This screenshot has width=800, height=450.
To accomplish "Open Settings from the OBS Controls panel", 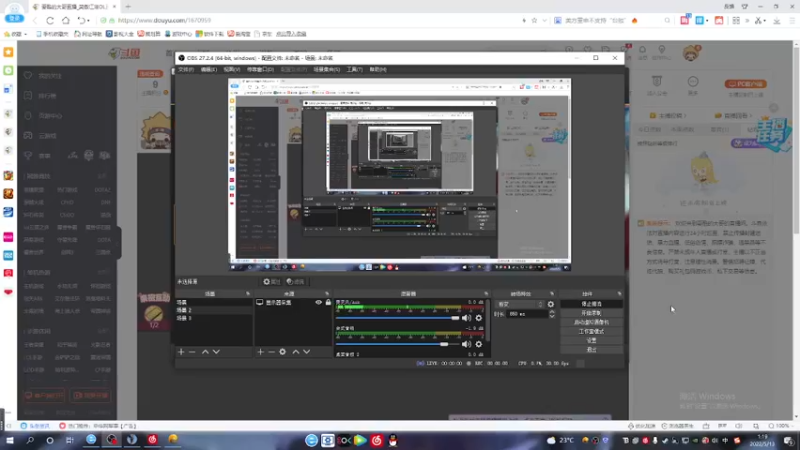I will click(591, 340).
